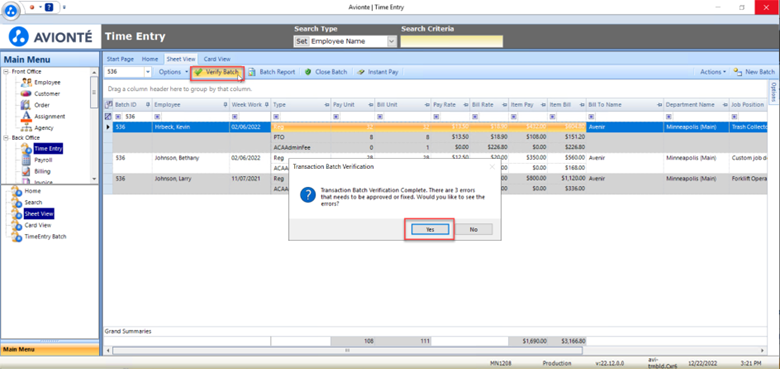Screen dimensions: 780x369
Task: Switch to the Start Page tab
Action: point(120,59)
